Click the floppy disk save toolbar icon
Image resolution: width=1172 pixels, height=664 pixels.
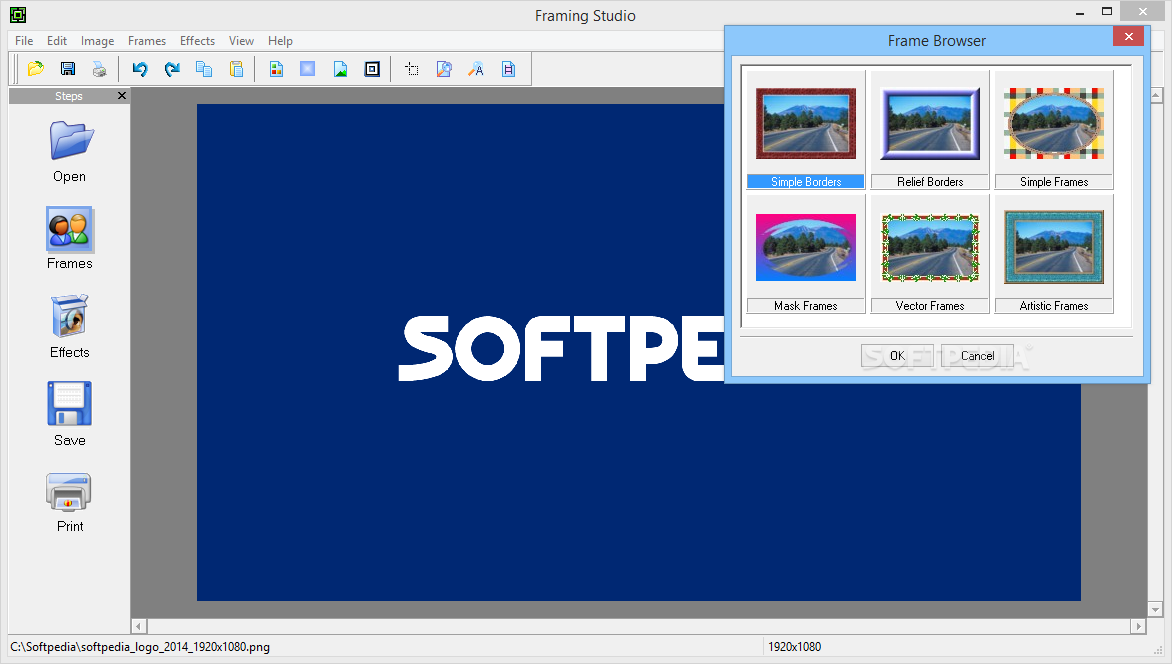[67, 69]
